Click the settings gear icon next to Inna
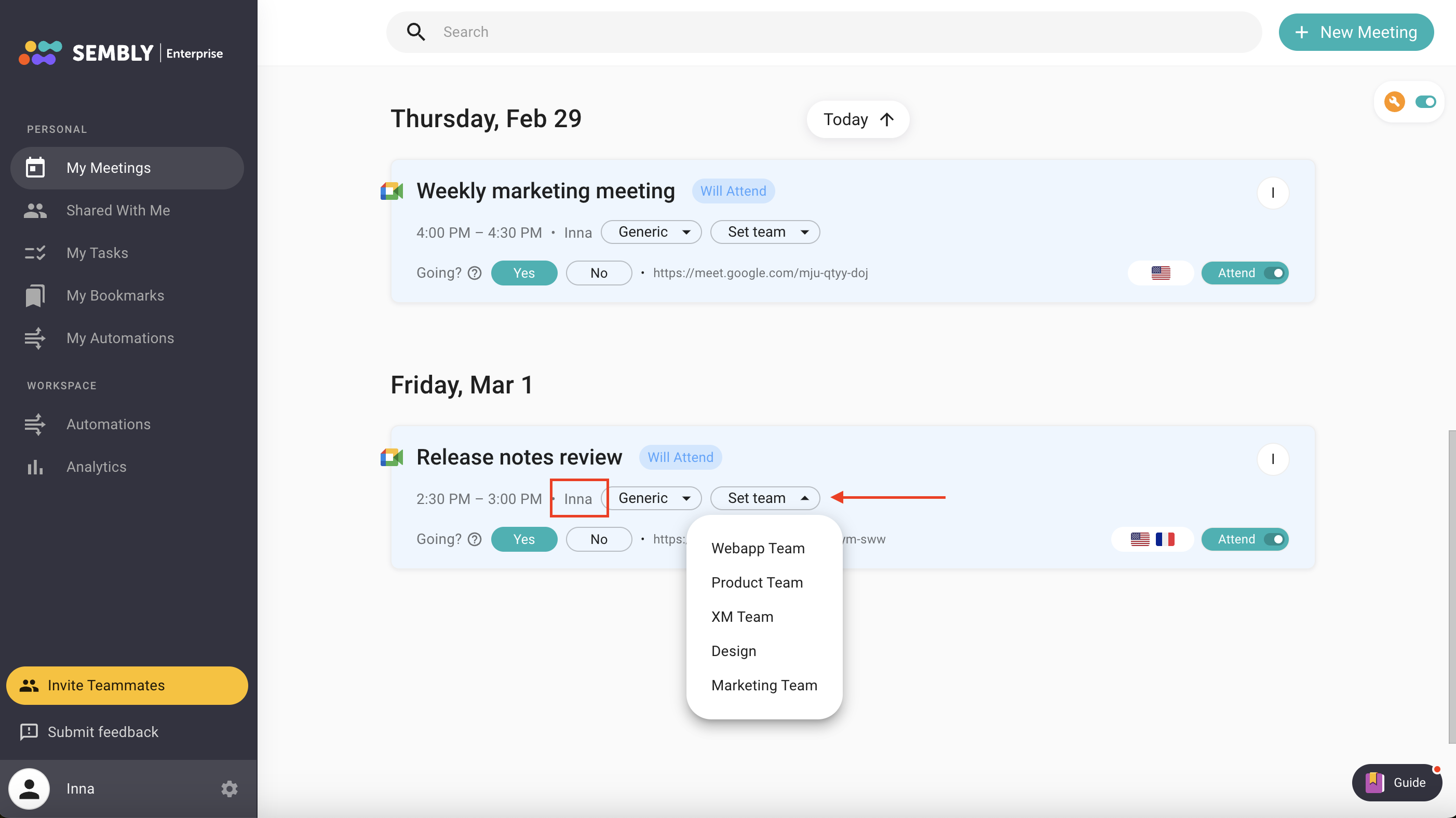1456x818 pixels. point(229,788)
